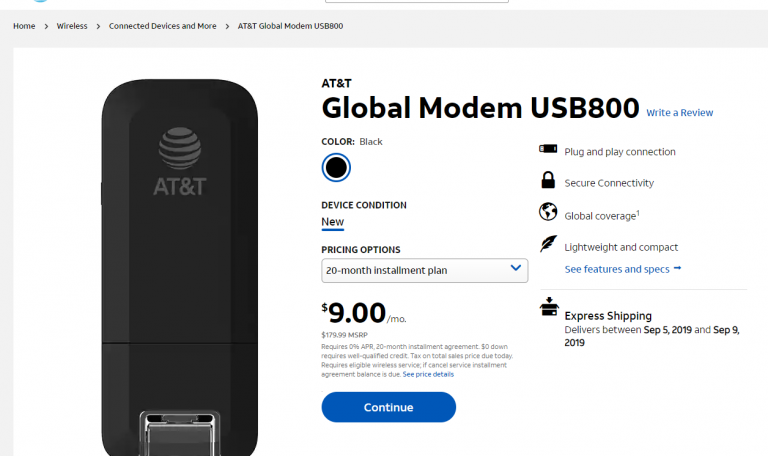Select the Black color swatch
Viewport: 768px width, 456px height.
[336, 167]
